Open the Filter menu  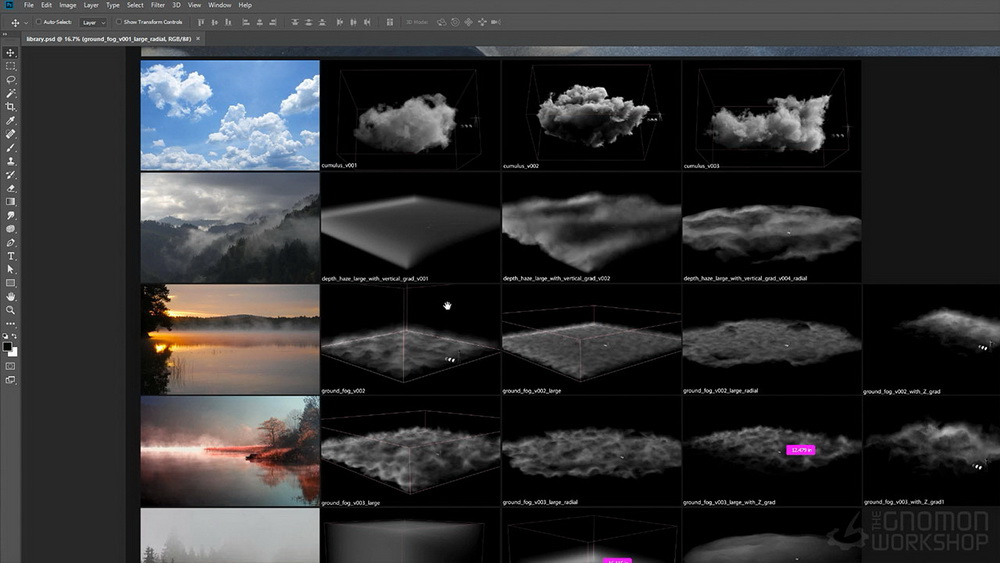tap(158, 5)
